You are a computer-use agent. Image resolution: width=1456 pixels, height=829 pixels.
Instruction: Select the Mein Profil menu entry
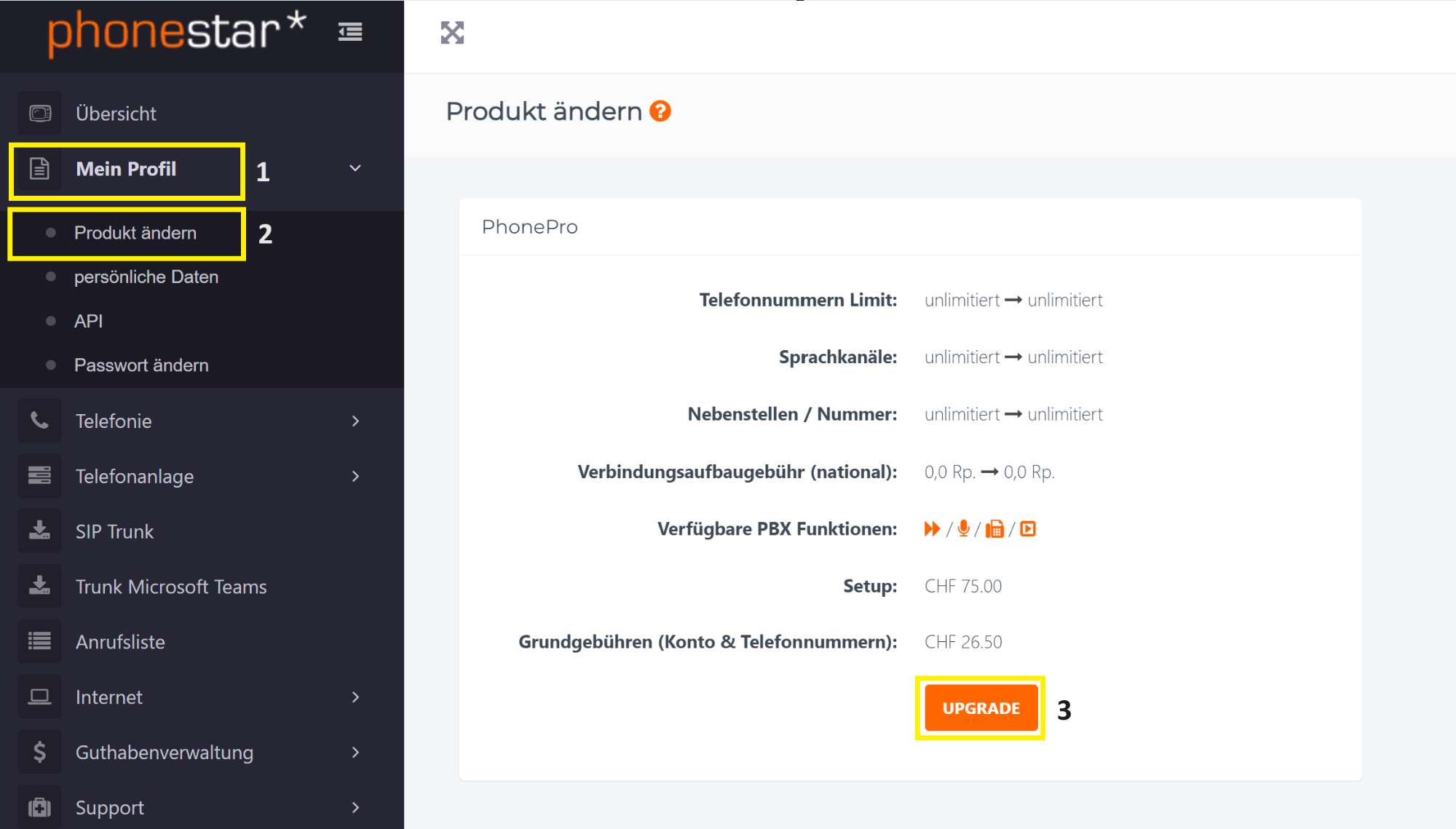tap(126, 169)
